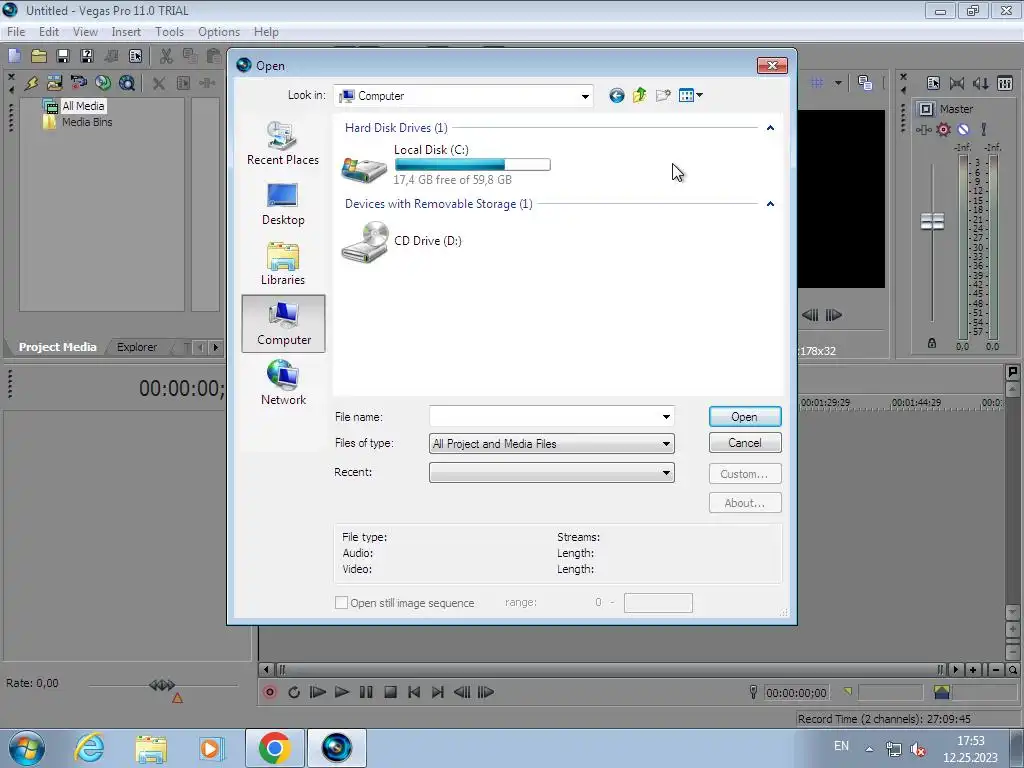
Task: Click the Pause button in transport
Action: 366,692
